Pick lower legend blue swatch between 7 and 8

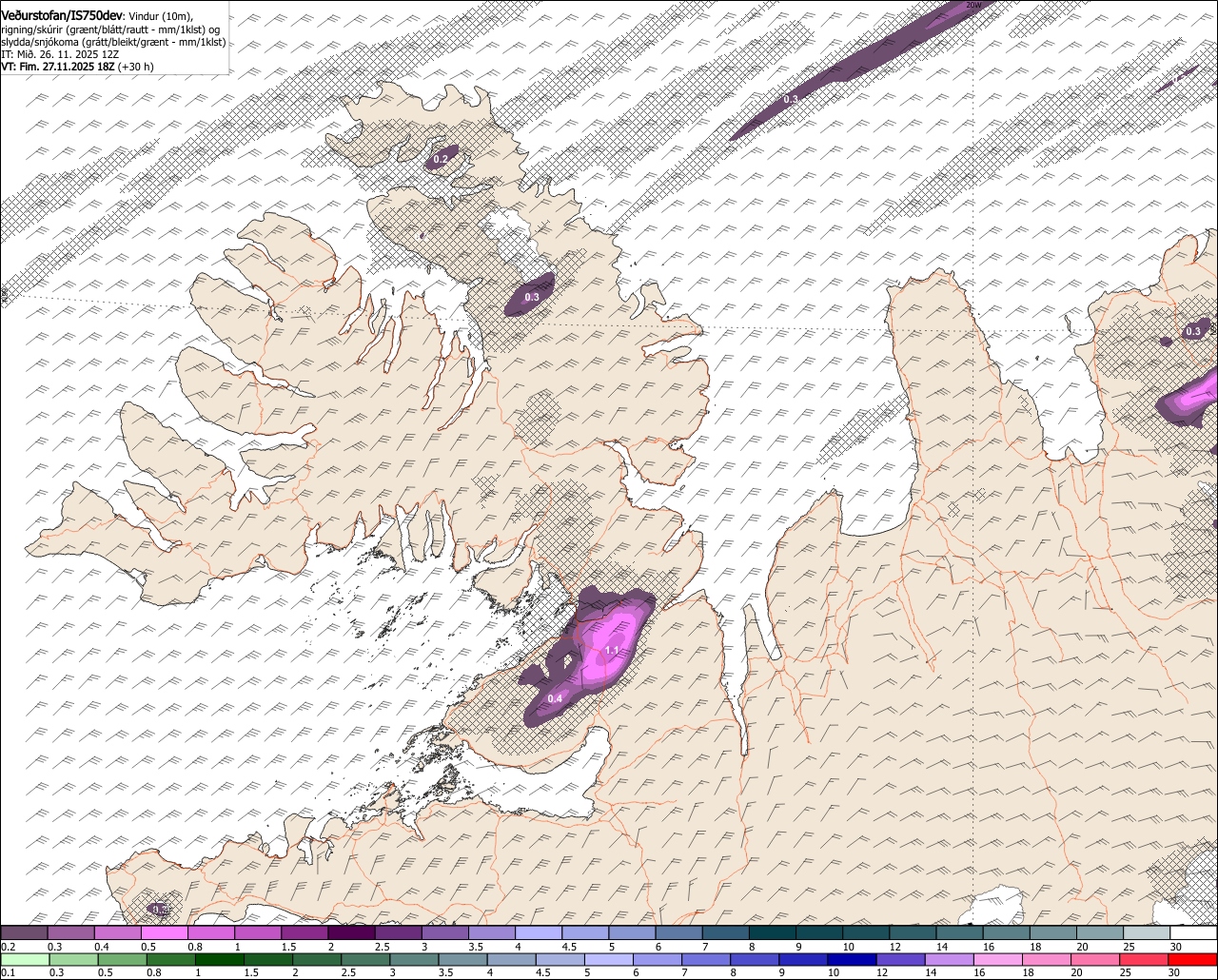coord(706,959)
